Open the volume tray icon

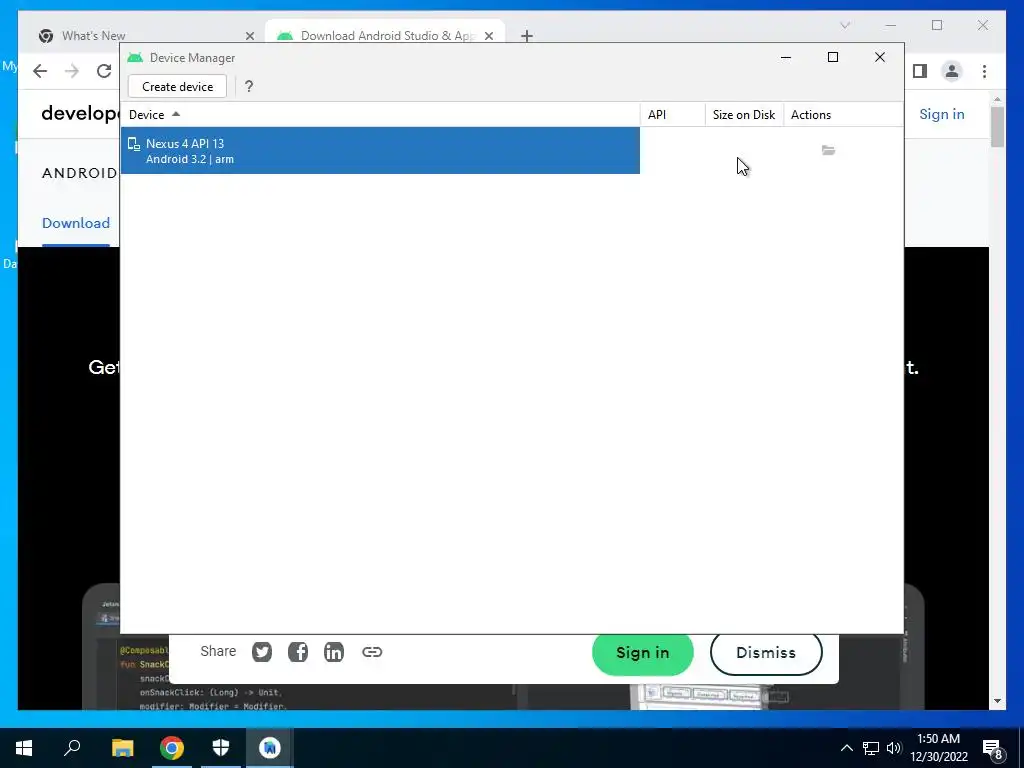click(894, 748)
